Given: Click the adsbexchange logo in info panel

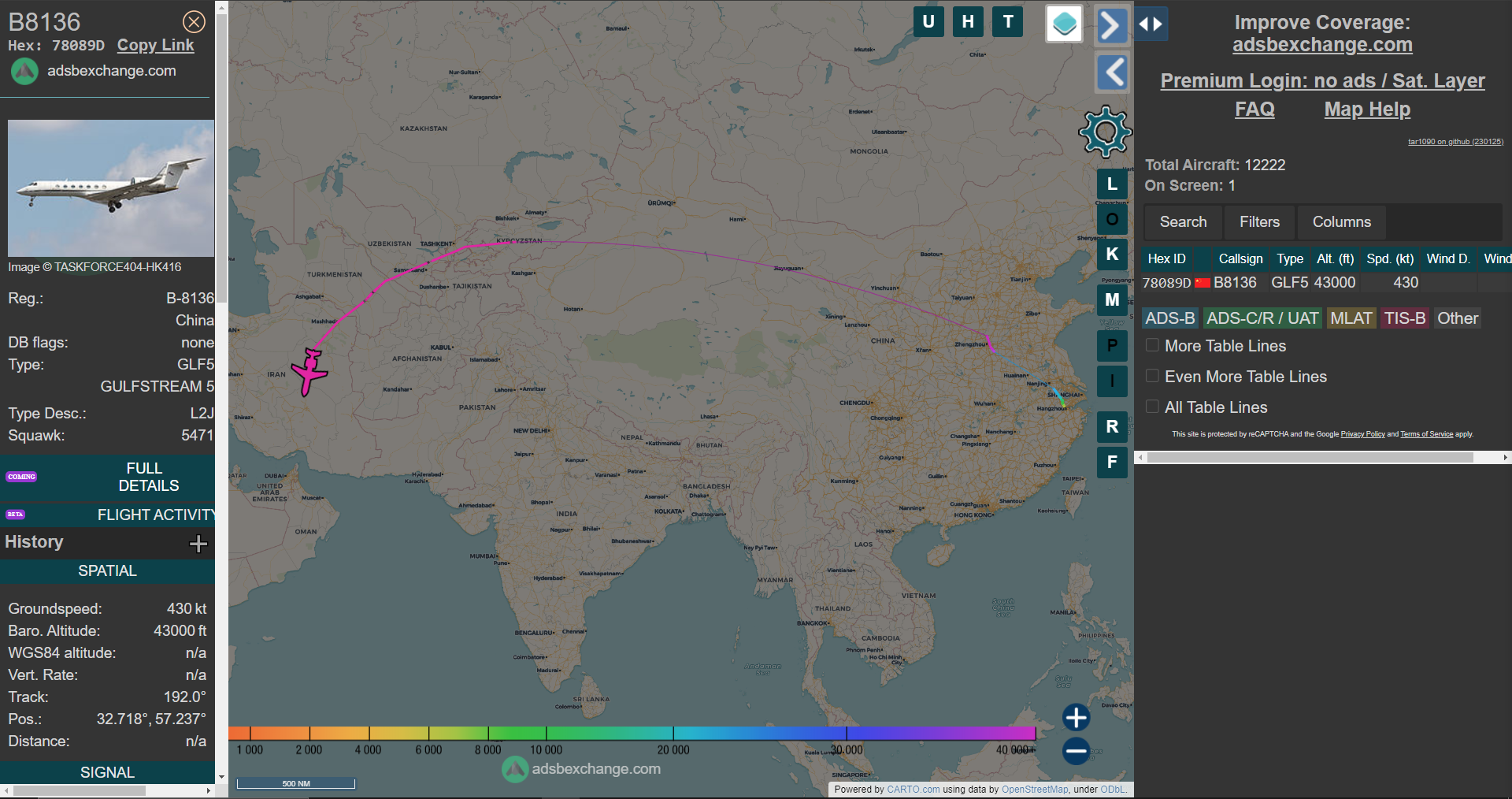Looking at the screenshot, I should [x=24, y=71].
